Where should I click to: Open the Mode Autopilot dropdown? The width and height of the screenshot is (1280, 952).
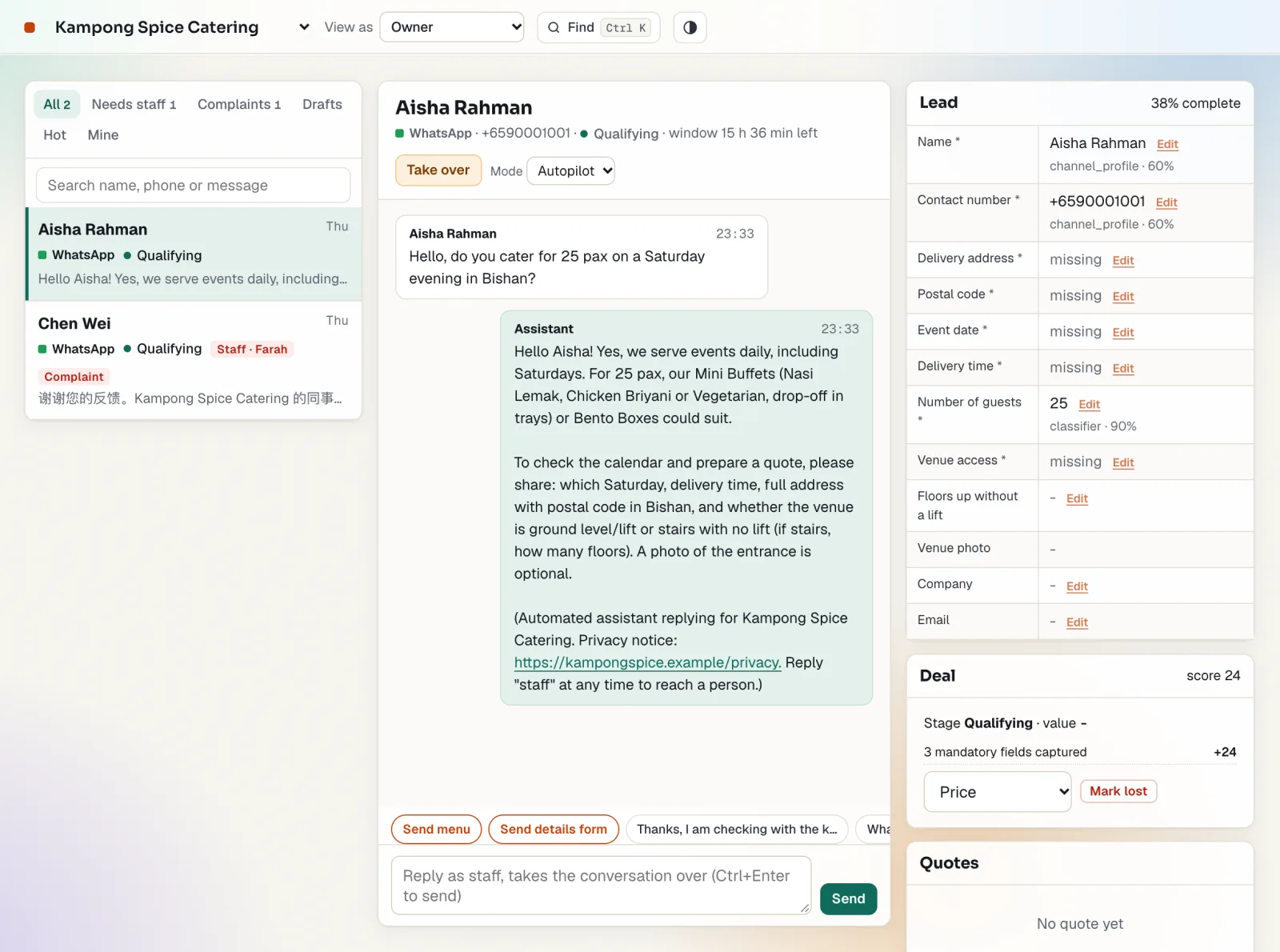tap(570, 170)
